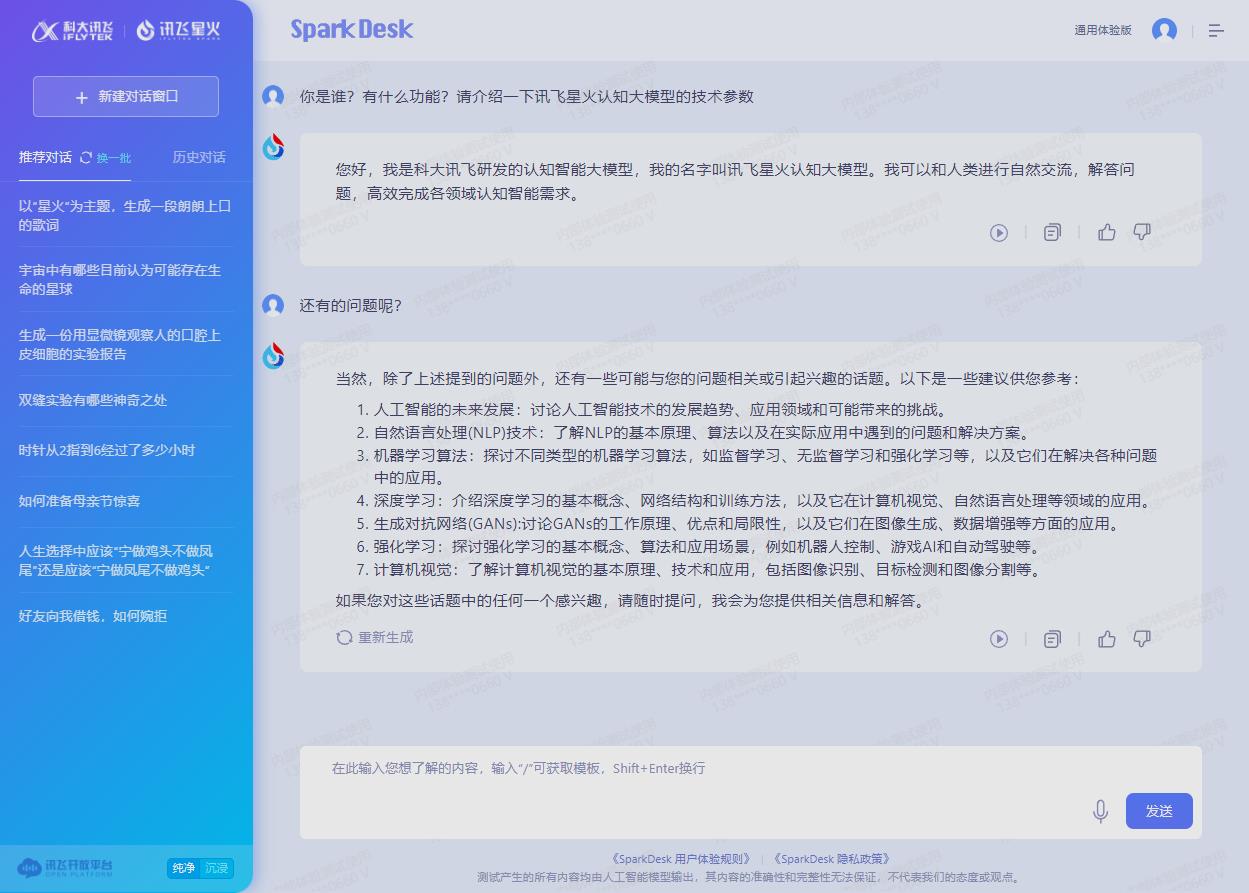Click the 讯飞开放平台 logo at sidebar bottom
1249x893 pixels.
tap(66, 867)
